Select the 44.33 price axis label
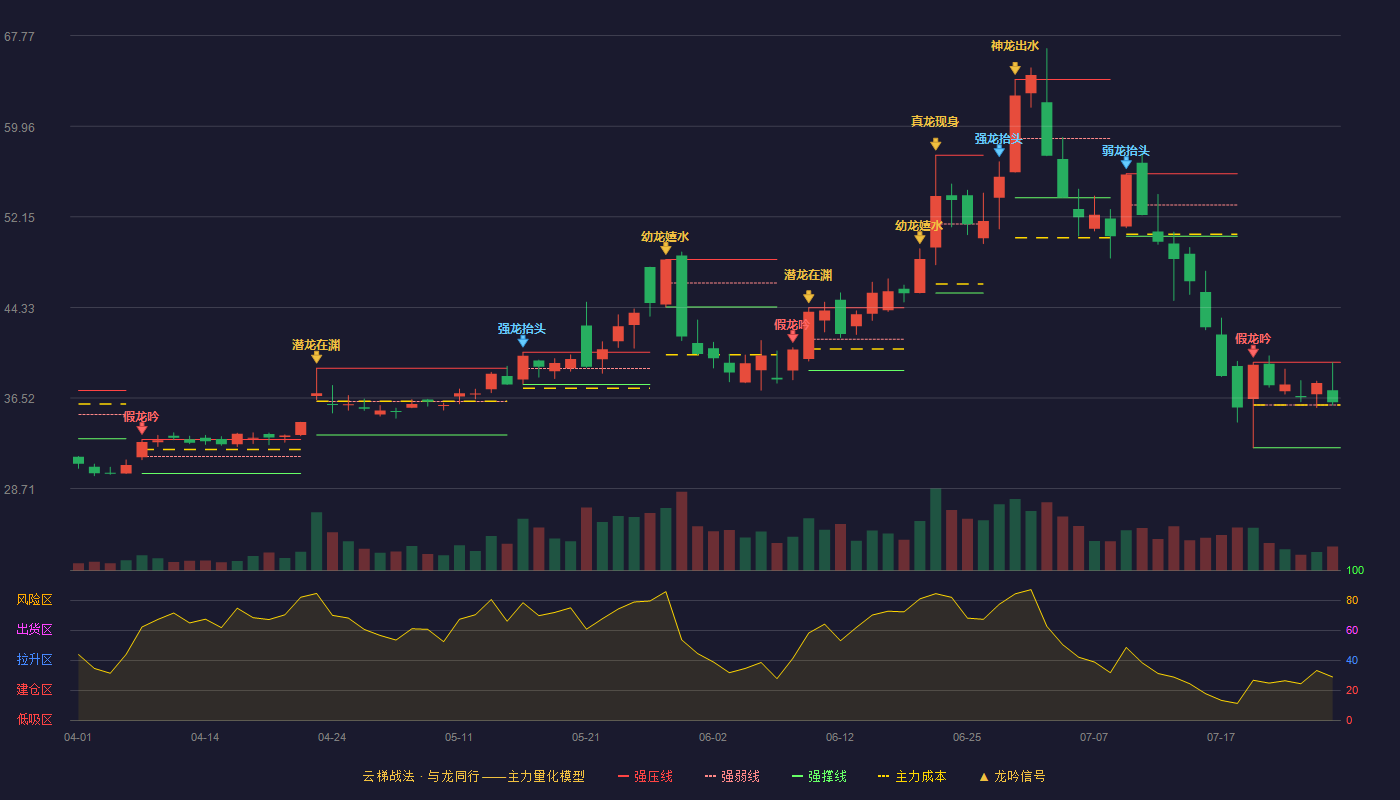The image size is (1400, 800). coord(19,309)
